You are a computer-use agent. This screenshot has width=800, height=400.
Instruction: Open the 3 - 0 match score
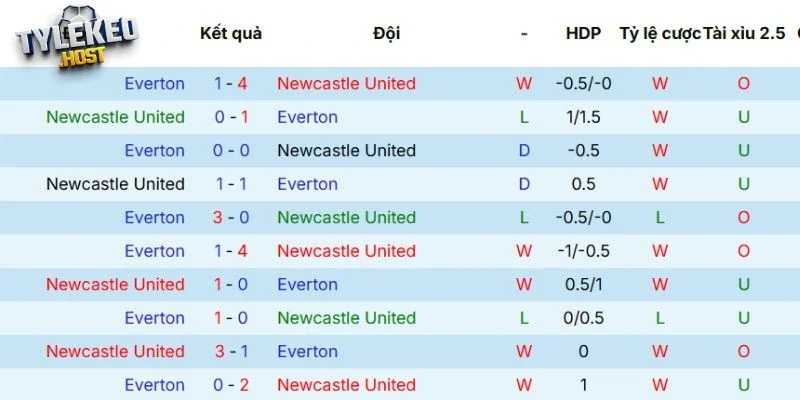[231, 217]
